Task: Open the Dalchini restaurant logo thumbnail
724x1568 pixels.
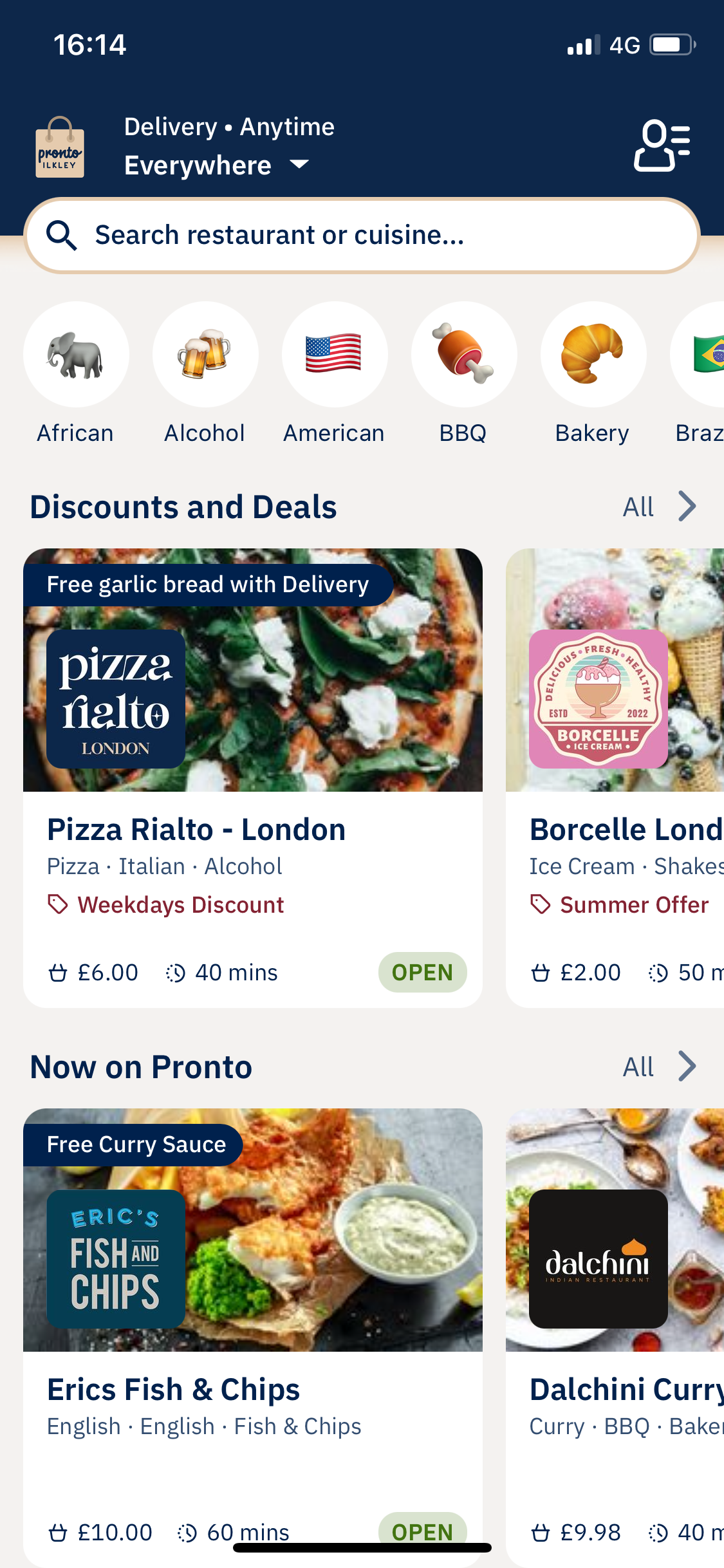Action: click(598, 1259)
